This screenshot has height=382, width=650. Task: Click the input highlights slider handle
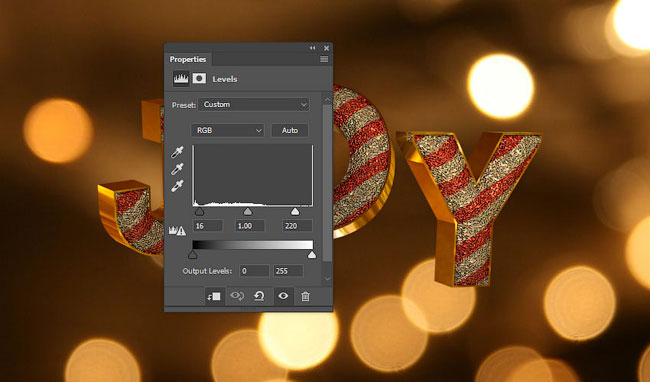(295, 212)
